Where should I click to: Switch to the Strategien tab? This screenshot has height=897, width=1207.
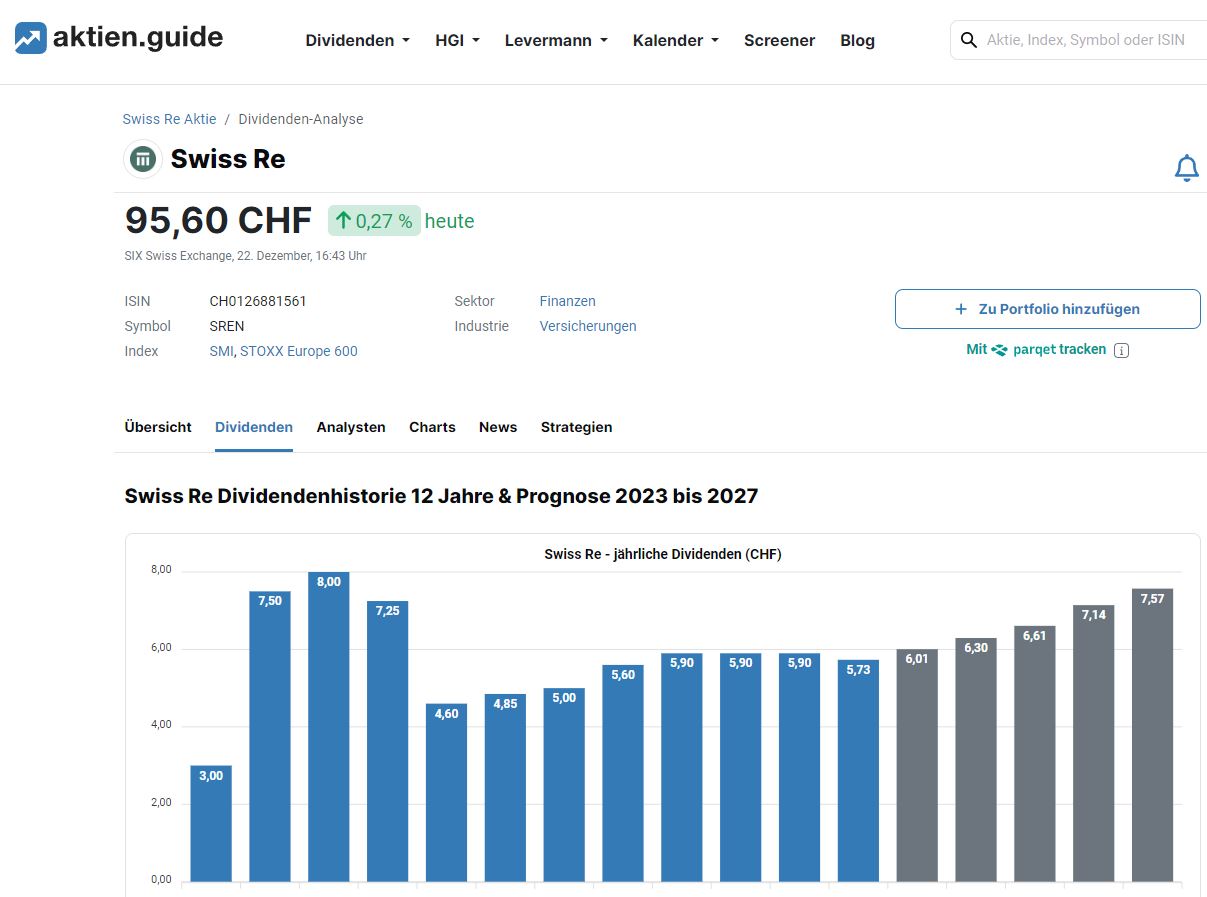(576, 427)
